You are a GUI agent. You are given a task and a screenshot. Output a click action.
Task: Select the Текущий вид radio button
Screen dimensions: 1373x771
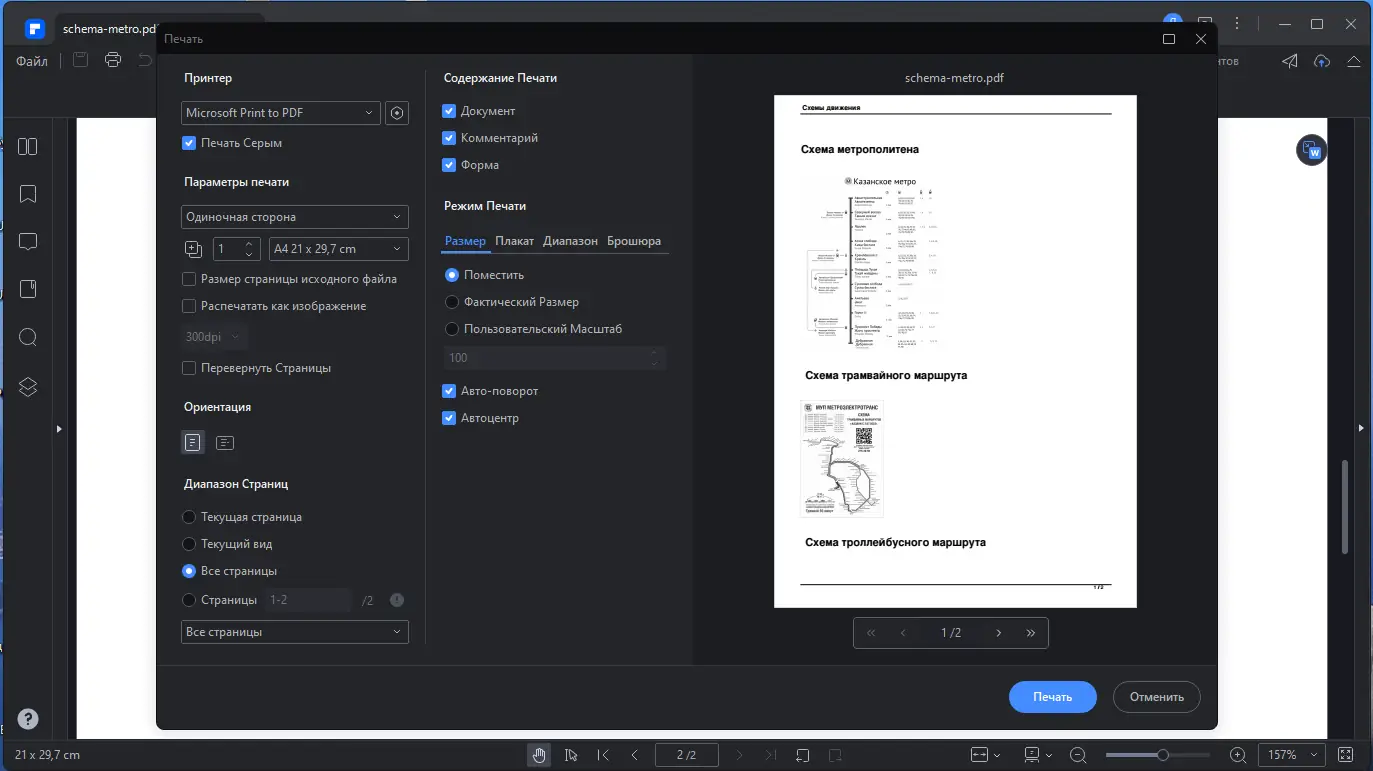coord(189,544)
